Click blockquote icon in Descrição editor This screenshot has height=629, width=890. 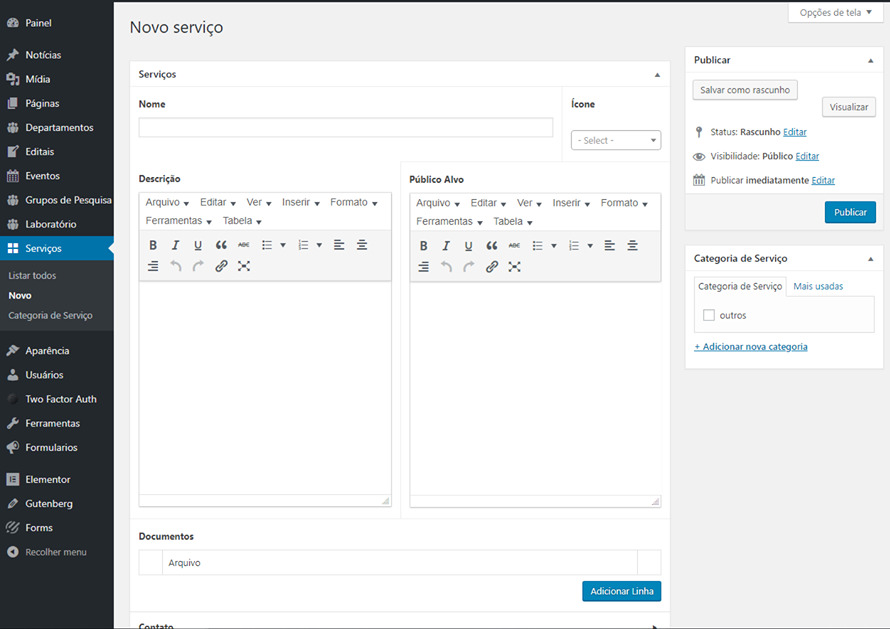tap(221, 245)
